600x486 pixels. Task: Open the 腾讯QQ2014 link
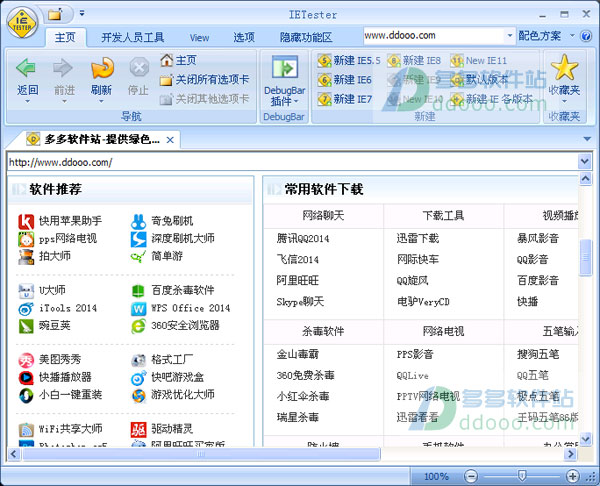click(303, 239)
